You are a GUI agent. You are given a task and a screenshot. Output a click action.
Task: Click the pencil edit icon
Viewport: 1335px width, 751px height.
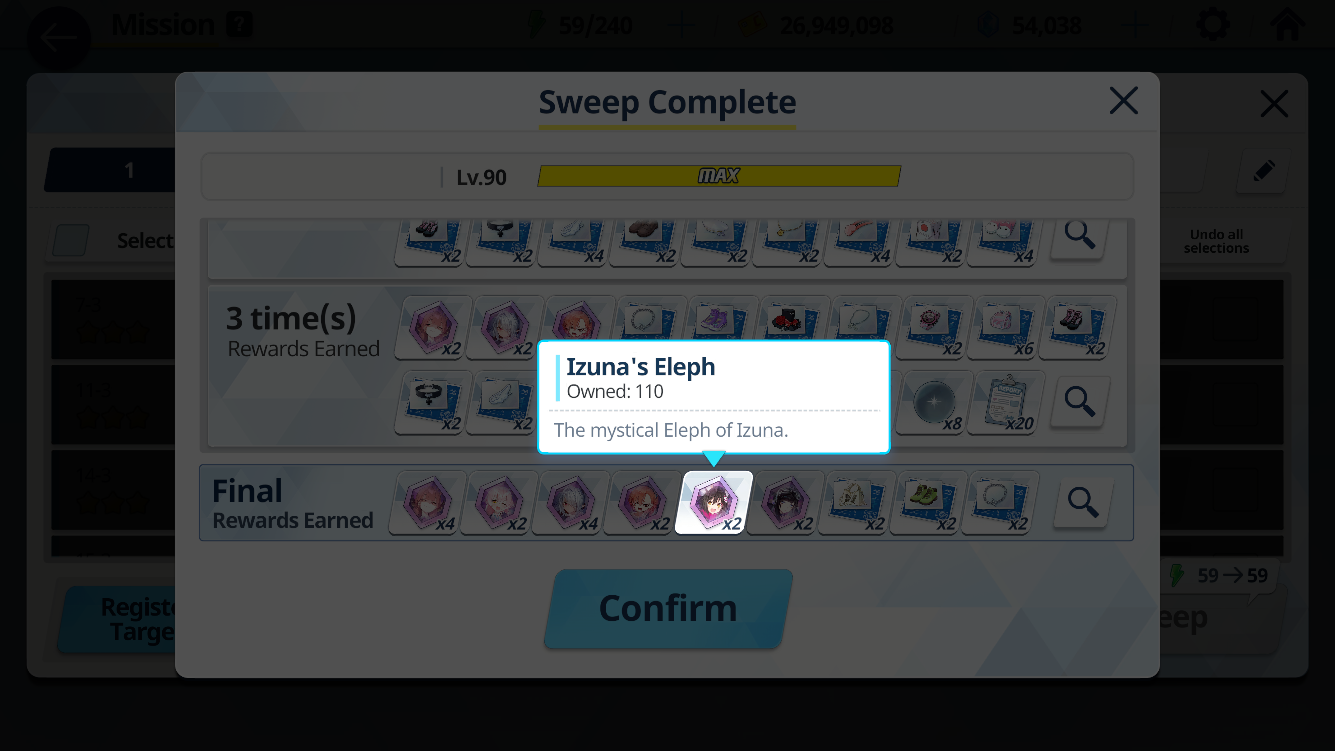[x=1263, y=172]
